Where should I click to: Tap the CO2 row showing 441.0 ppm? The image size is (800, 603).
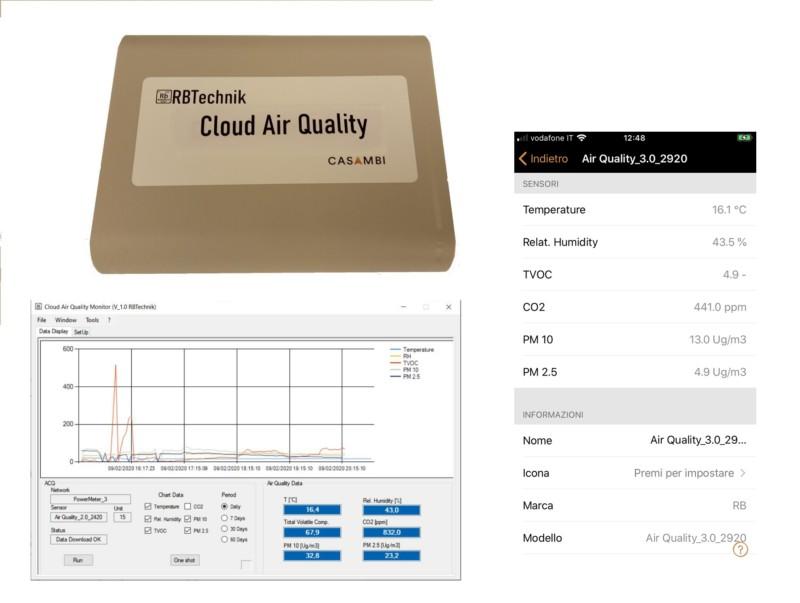click(x=635, y=307)
